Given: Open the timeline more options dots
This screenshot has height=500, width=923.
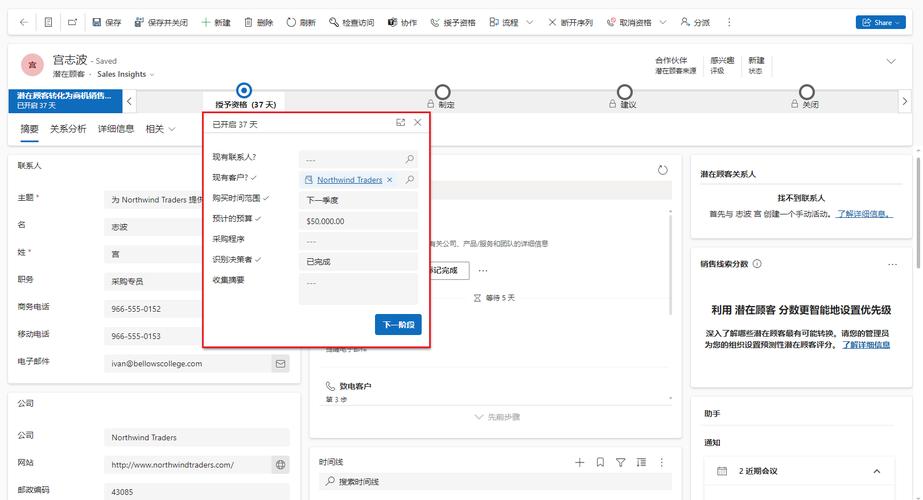Looking at the screenshot, I should tap(662, 462).
